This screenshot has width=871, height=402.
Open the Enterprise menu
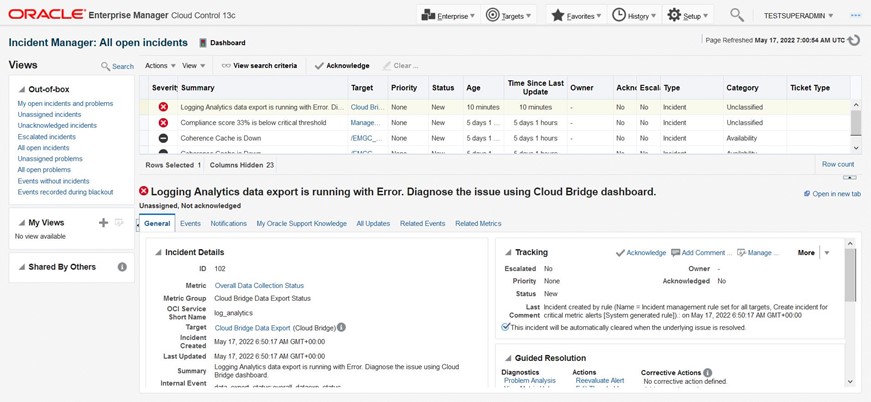click(448, 16)
